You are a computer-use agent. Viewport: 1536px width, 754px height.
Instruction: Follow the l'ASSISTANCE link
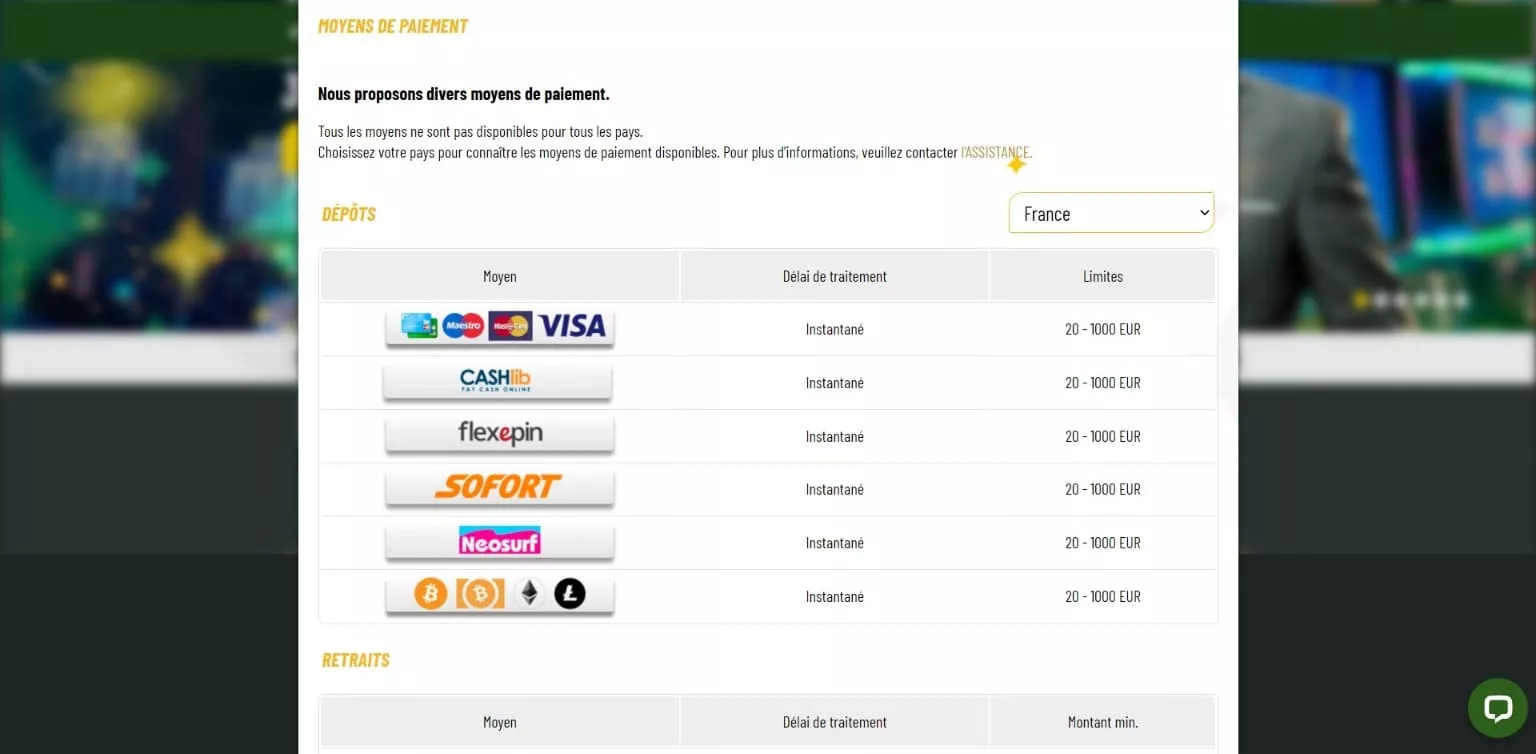click(x=996, y=153)
